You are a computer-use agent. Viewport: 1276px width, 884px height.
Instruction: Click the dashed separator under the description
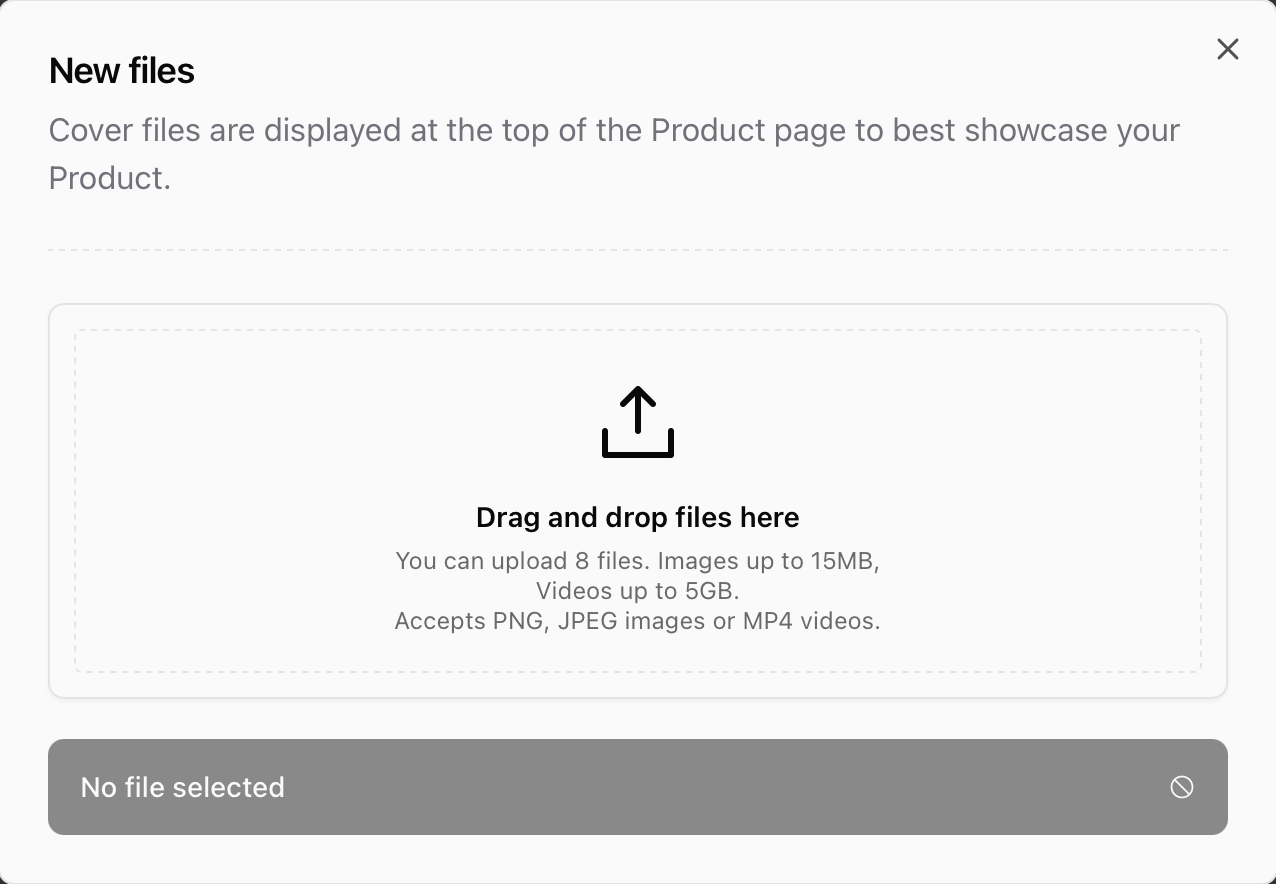point(637,247)
